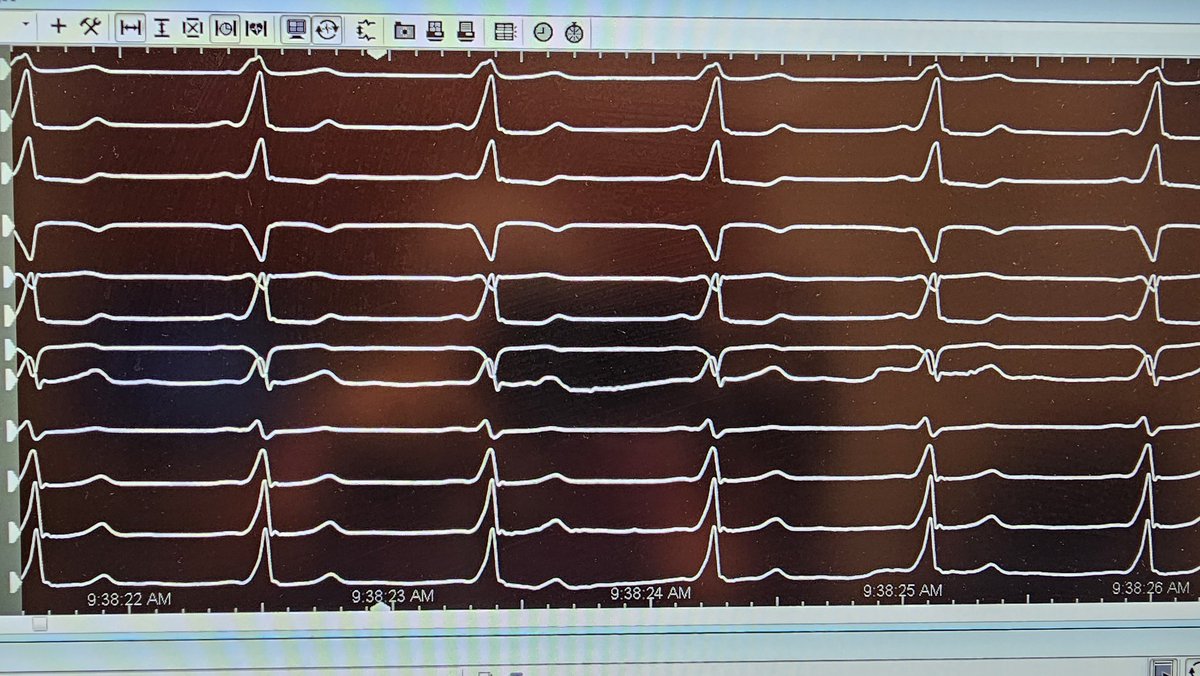The height and width of the screenshot is (676, 1200).
Task: Click the crossed-box measurement icon
Action: click(x=193, y=28)
